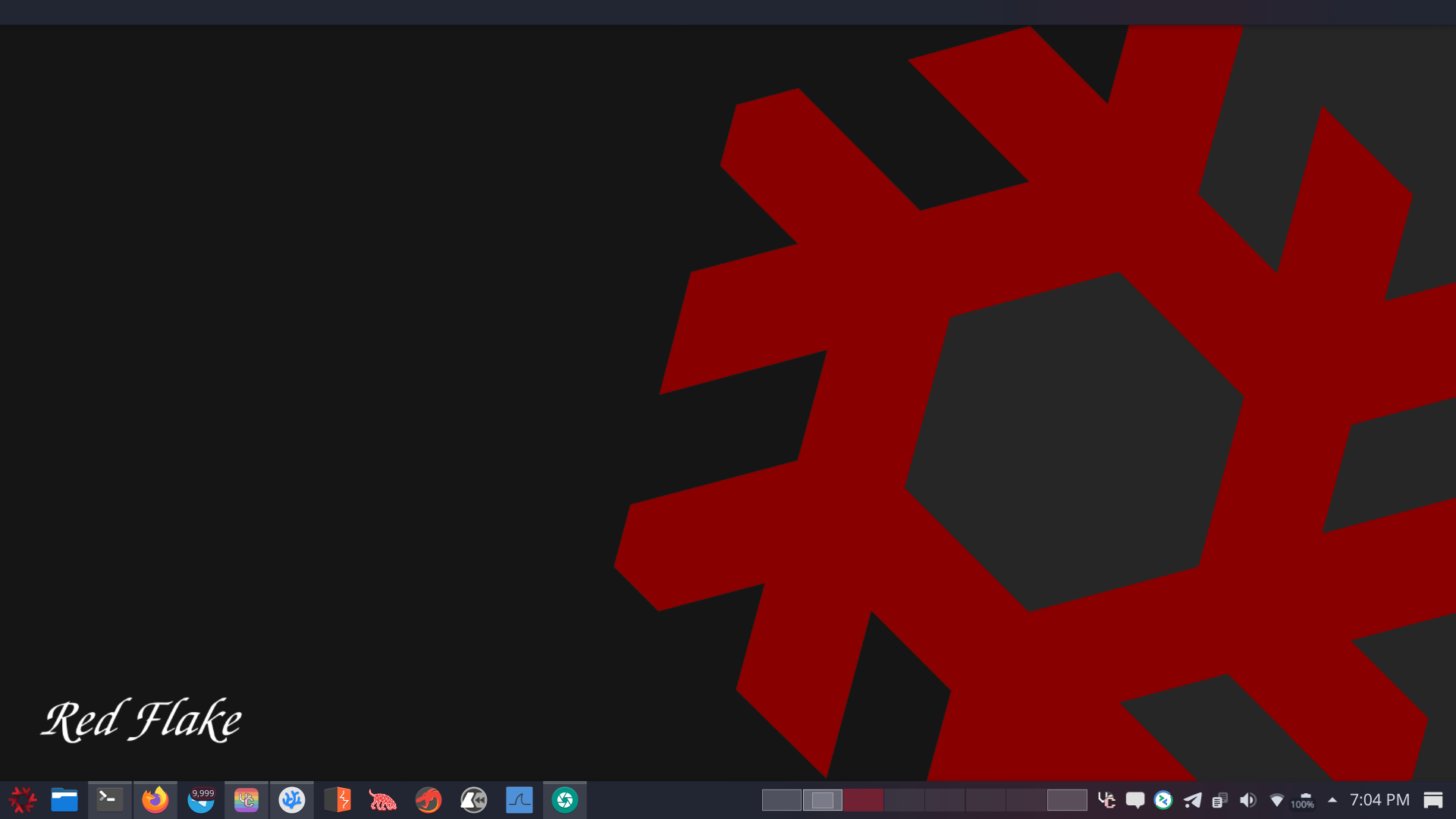Open the blue file manager folder
Screen dimensions: 1456x819
[64, 800]
